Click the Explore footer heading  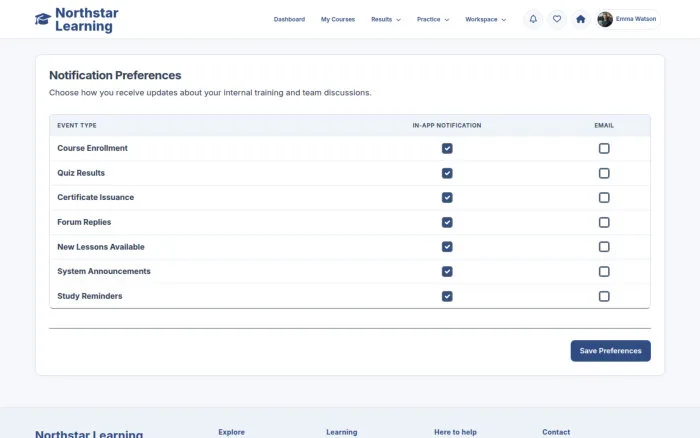pyautogui.click(x=231, y=432)
